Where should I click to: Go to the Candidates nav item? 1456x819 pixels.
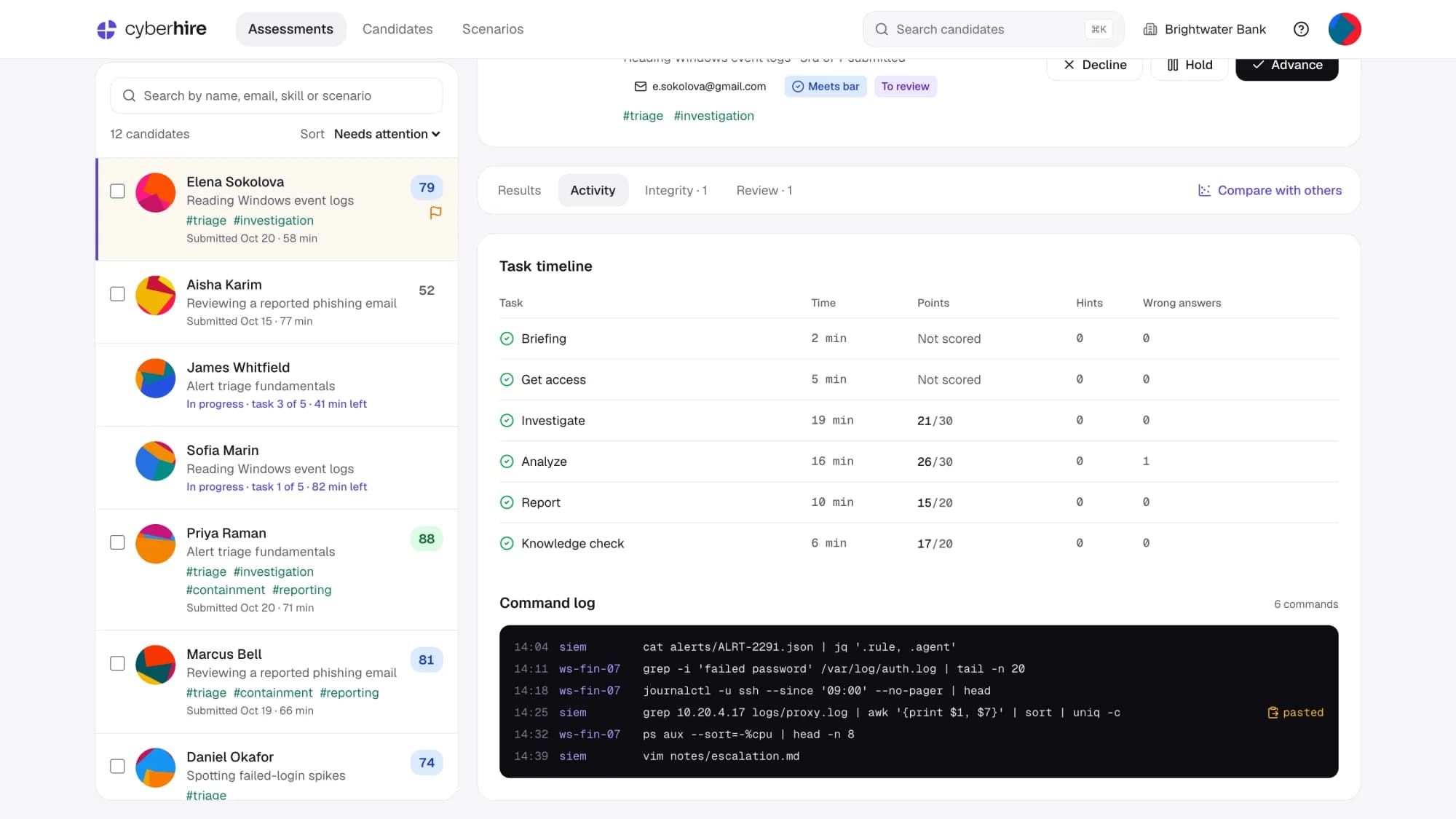pos(397,29)
